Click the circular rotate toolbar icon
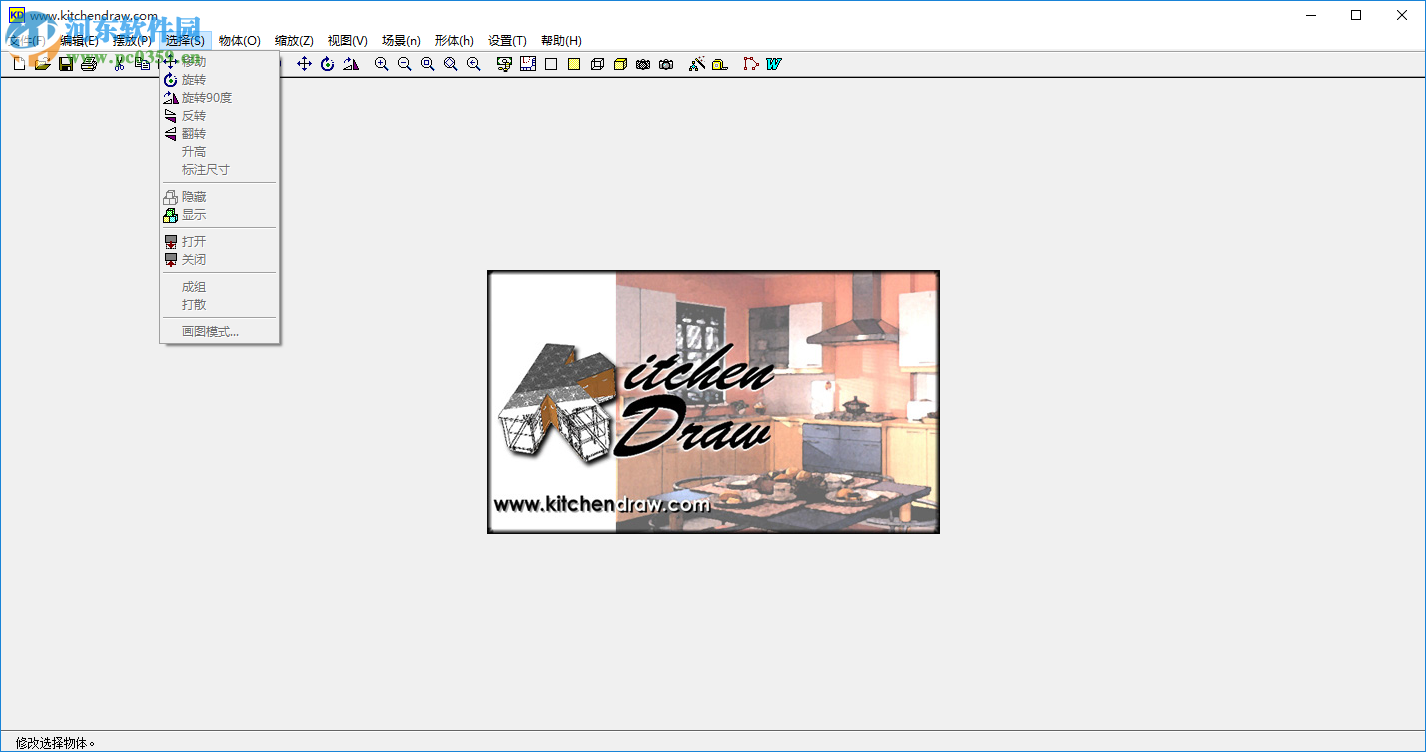The width and height of the screenshot is (1426, 752). pyautogui.click(x=328, y=64)
